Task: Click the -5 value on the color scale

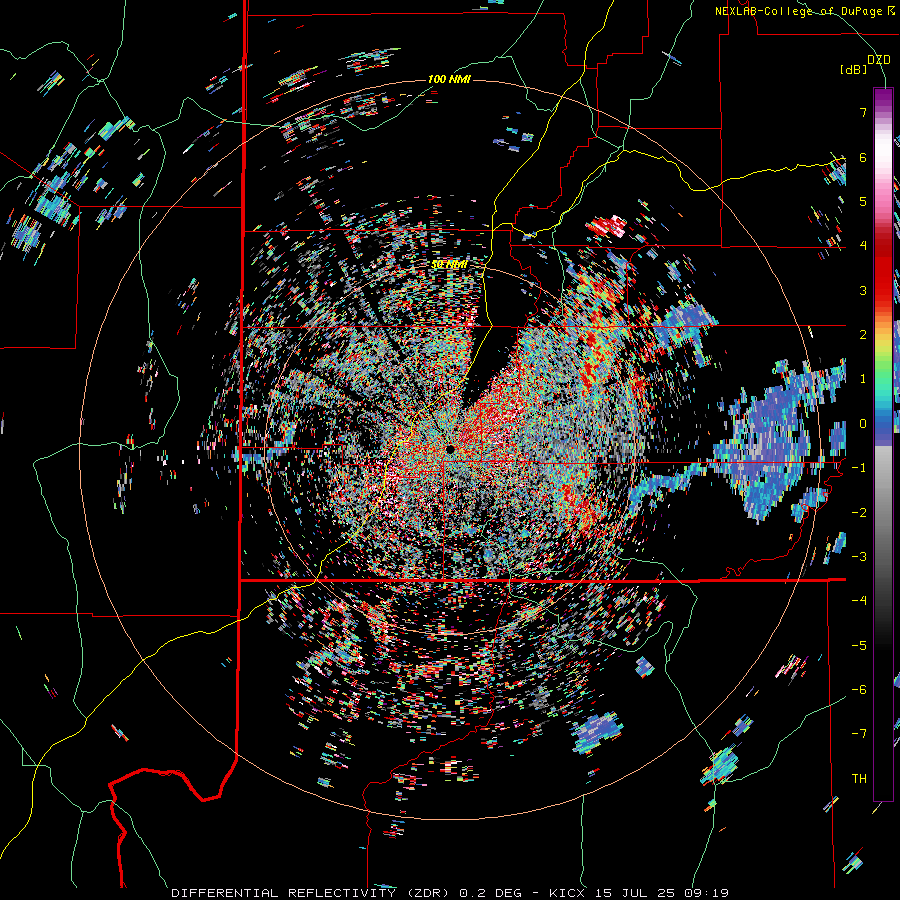Action: 859,645
